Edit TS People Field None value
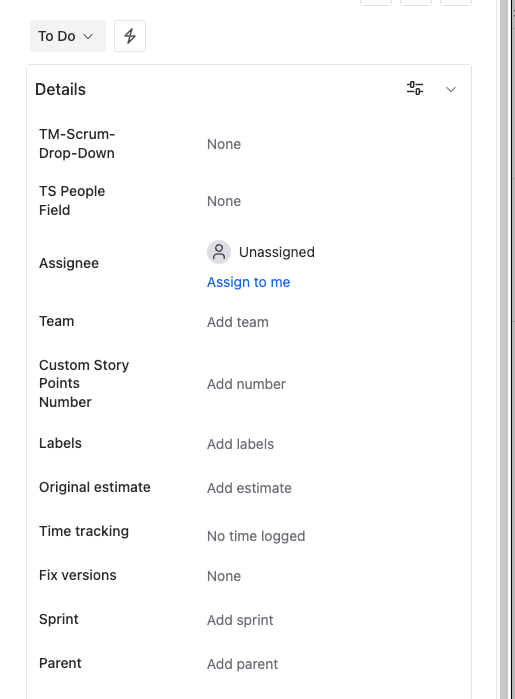Viewport: 515px width, 699px height. [x=224, y=201]
